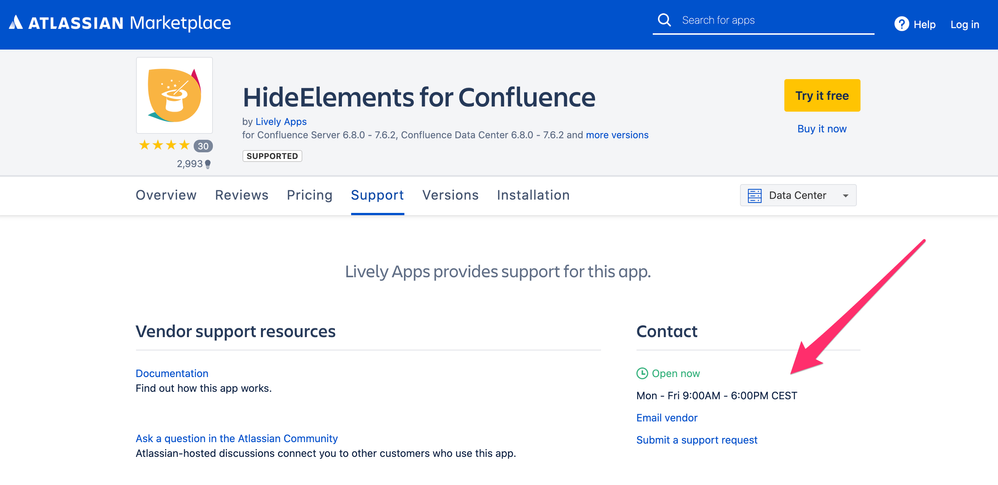Go to the Installation tab

pyautogui.click(x=533, y=195)
